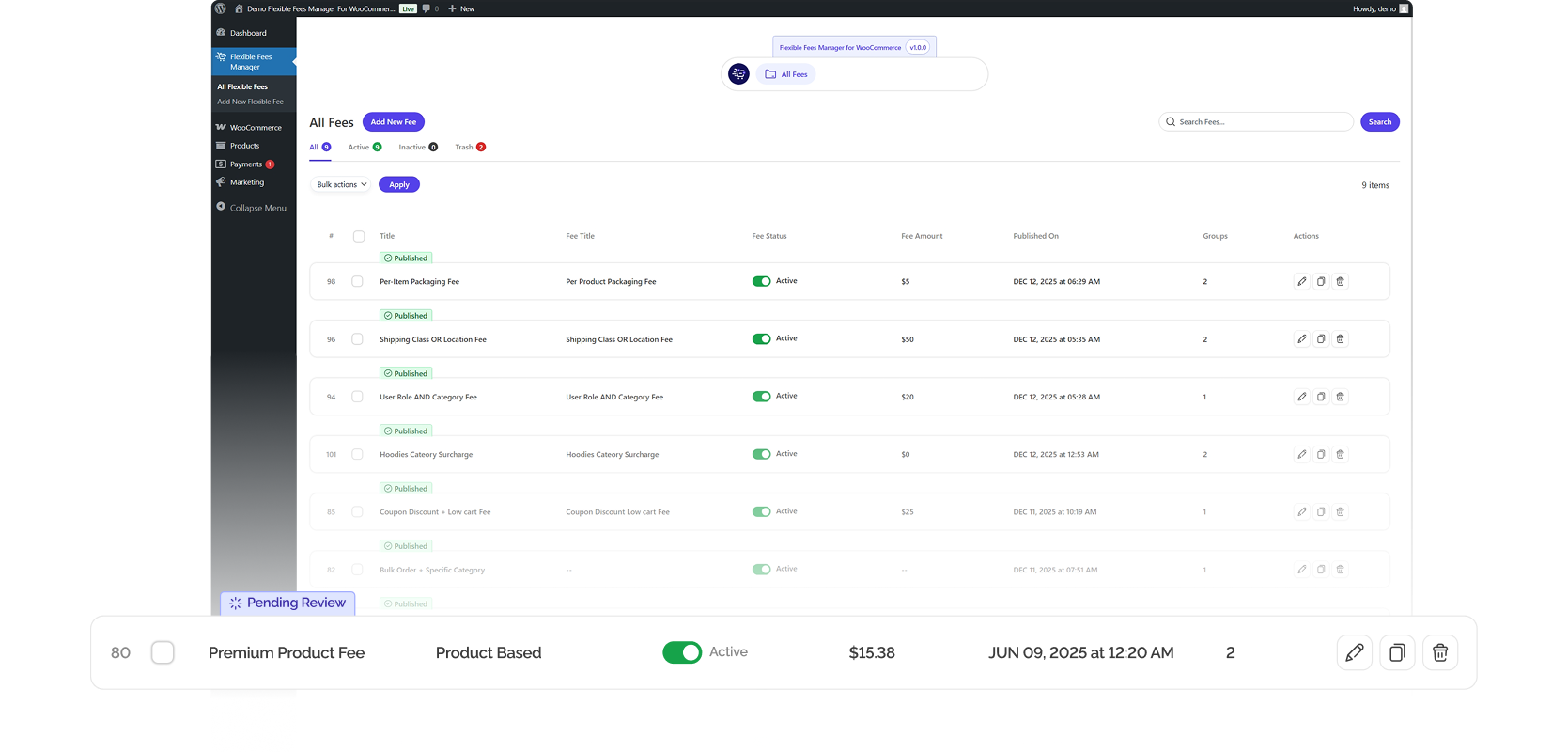Click the WordPress logo in admin bar
This screenshot has height=752, width=1568.
(x=220, y=8)
